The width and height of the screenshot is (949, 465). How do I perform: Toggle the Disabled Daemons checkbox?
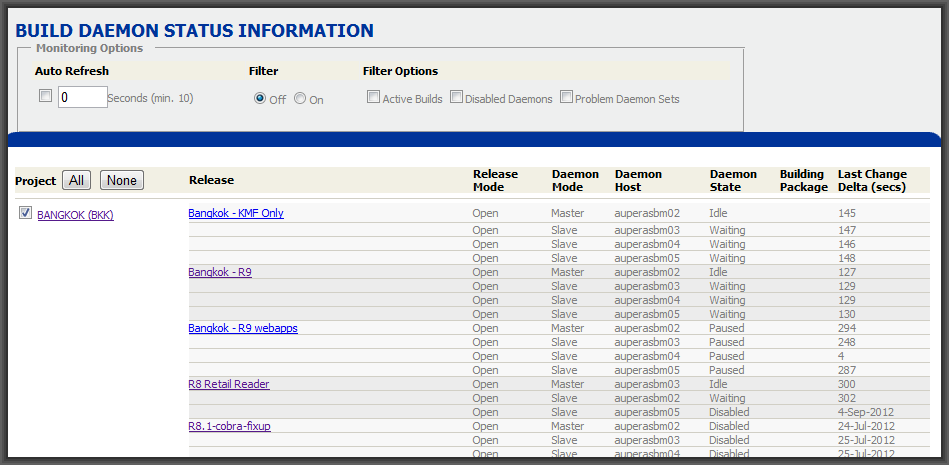click(x=456, y=98)
